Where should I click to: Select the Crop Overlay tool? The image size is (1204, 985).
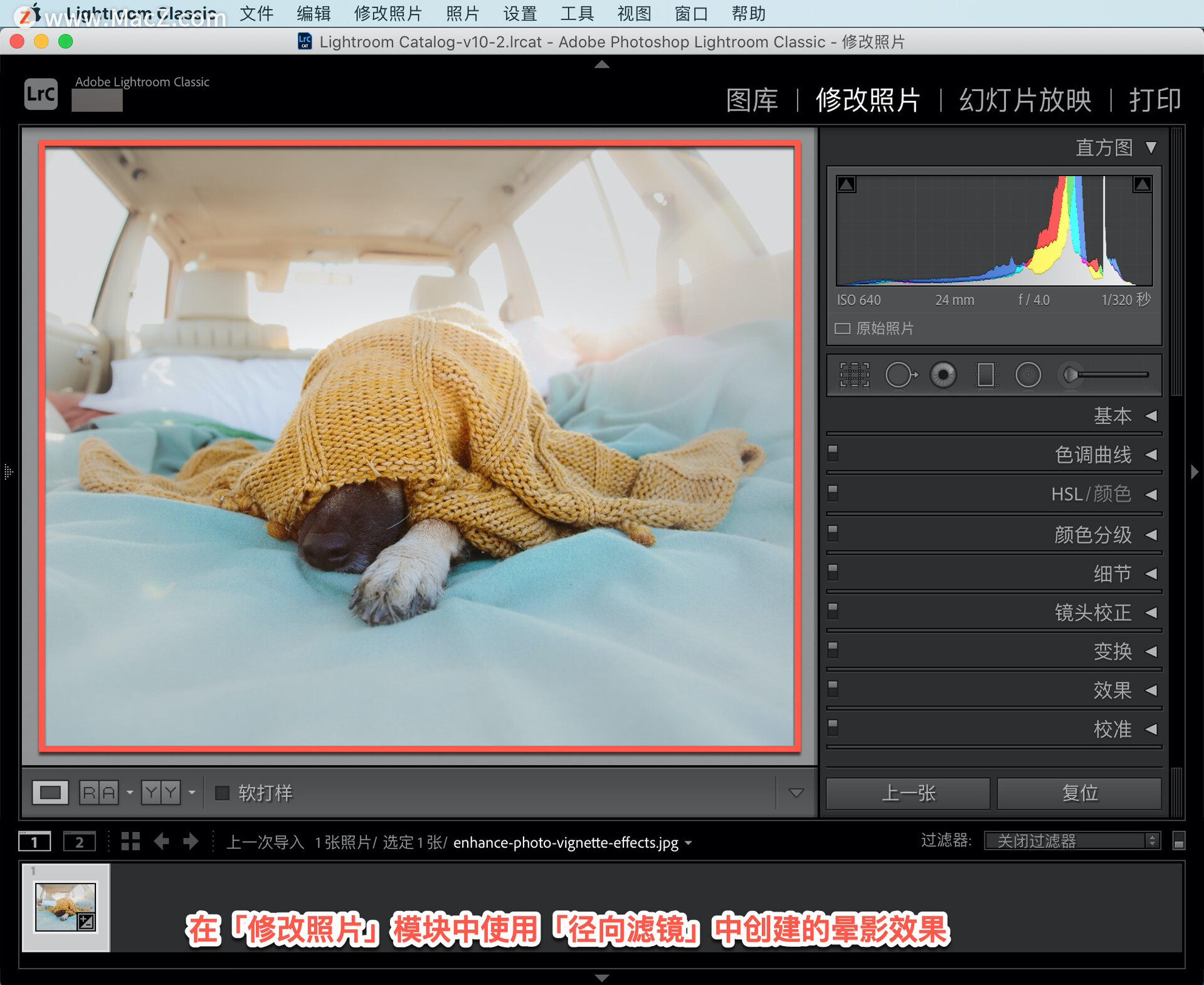(854, 375)
